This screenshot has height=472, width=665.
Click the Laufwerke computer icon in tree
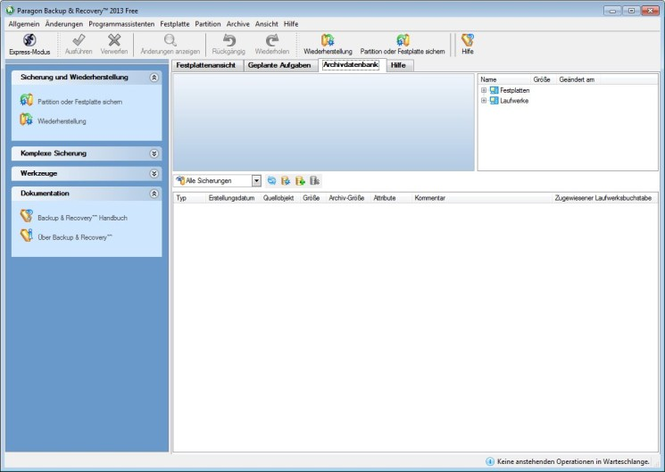(x=494, y=101)
